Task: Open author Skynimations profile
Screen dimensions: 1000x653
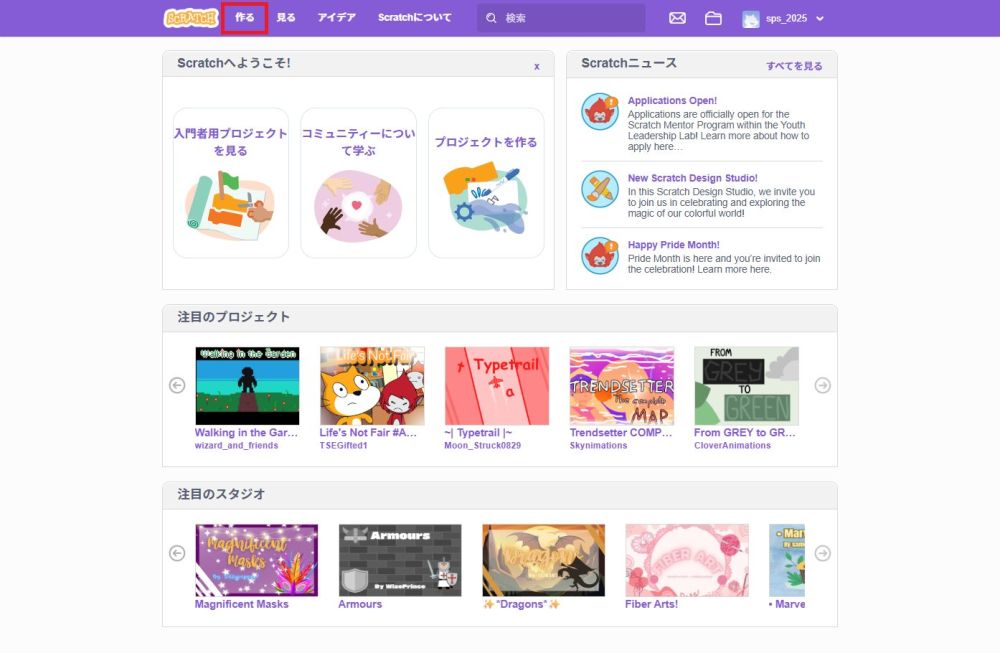Action: coord(598,446)
